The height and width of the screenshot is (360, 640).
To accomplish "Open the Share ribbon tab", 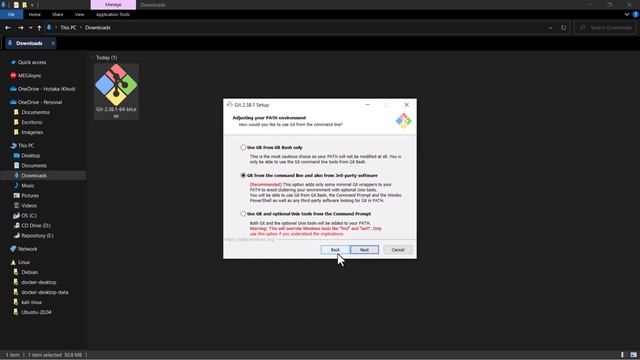I will tap(58, 14).
